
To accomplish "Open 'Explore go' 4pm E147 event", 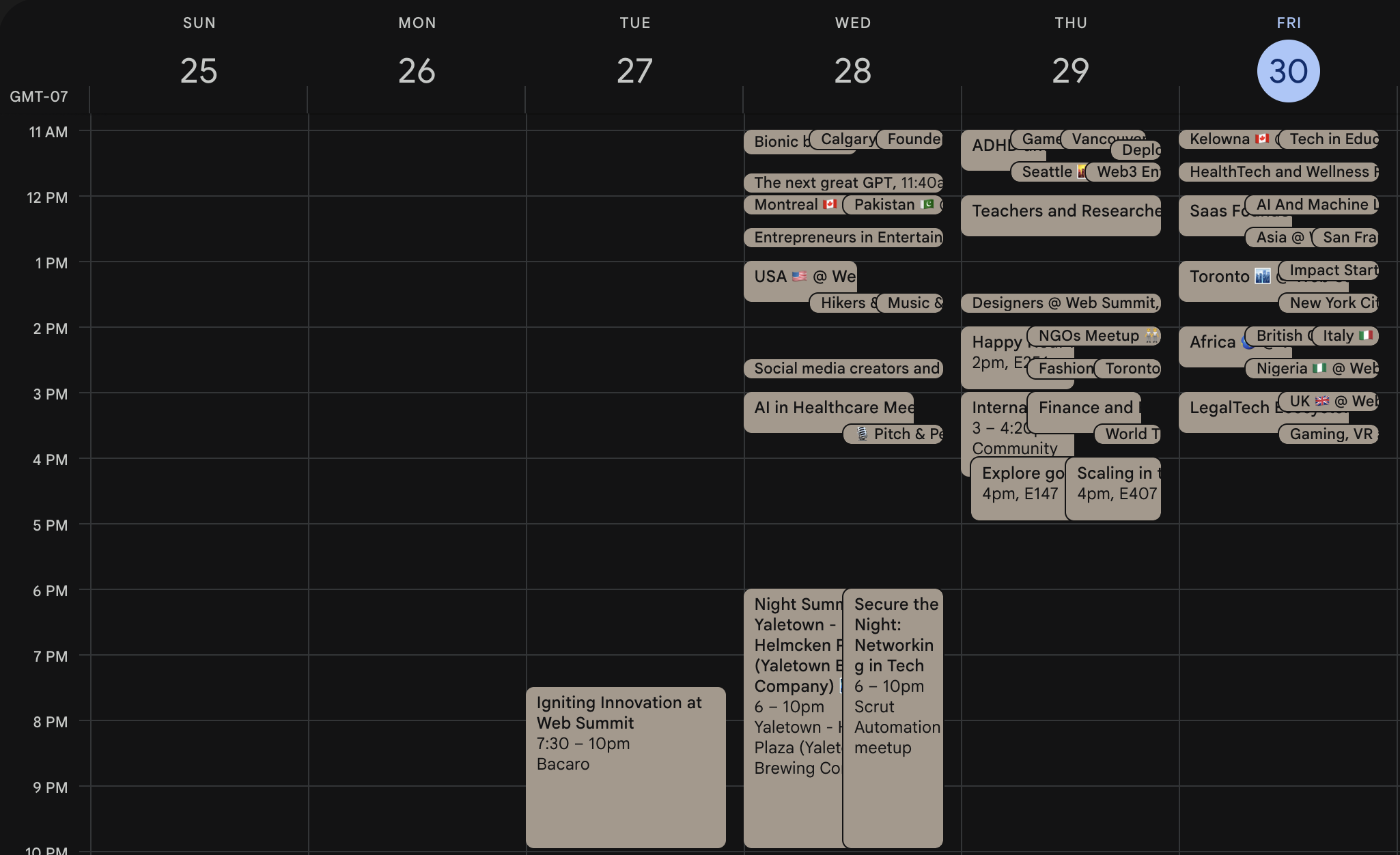I will click(x=1018, y=489).
